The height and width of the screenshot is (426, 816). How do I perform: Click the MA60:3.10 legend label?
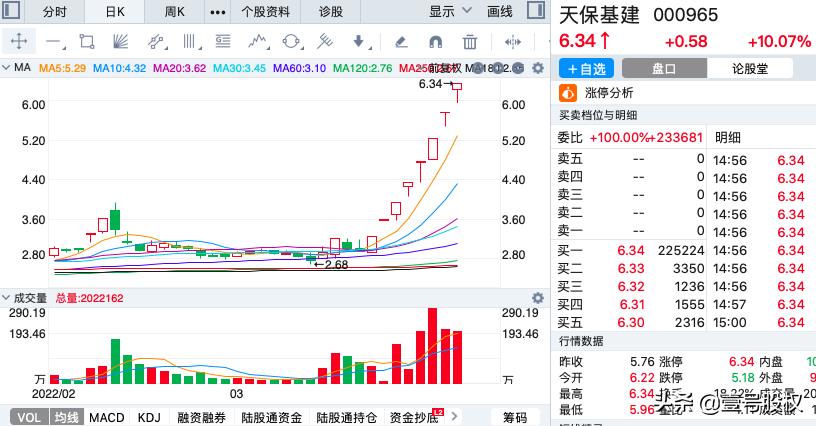click(299, 68)
